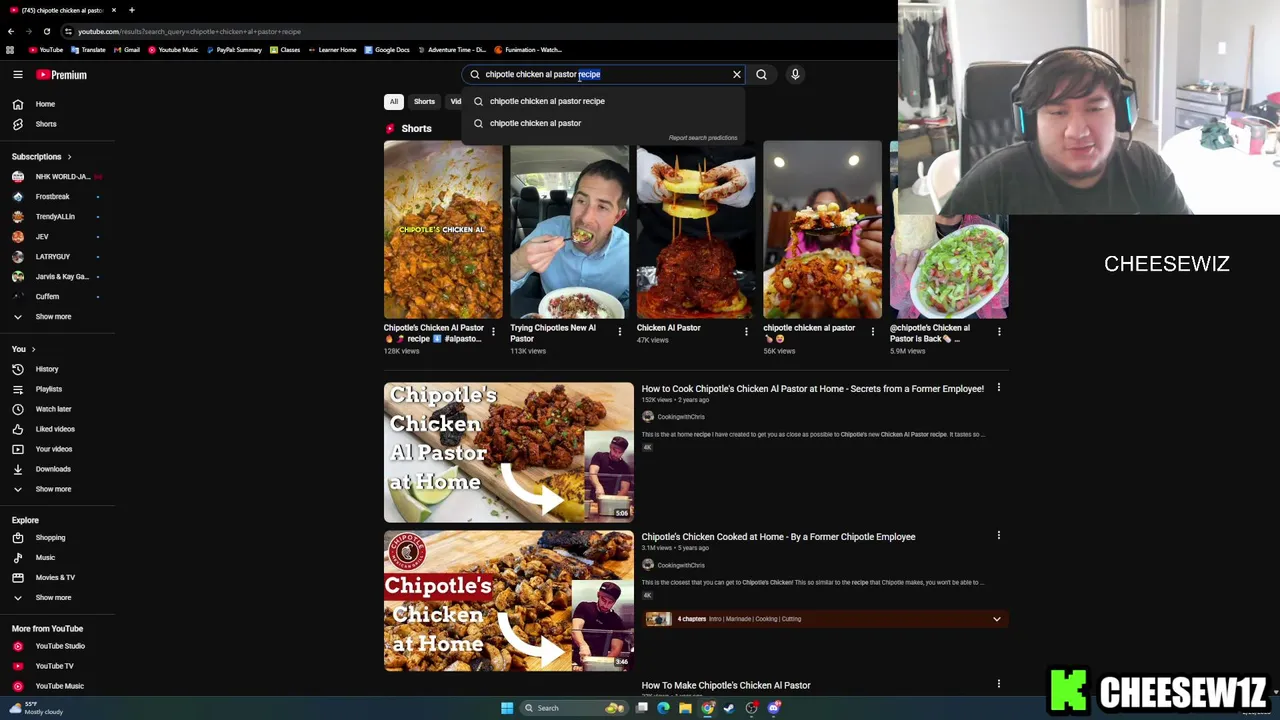1280x720 pixels.
Task: Choose suggestion 'chipotle chicken al pastor recipe'
Action: click(603, 101)
